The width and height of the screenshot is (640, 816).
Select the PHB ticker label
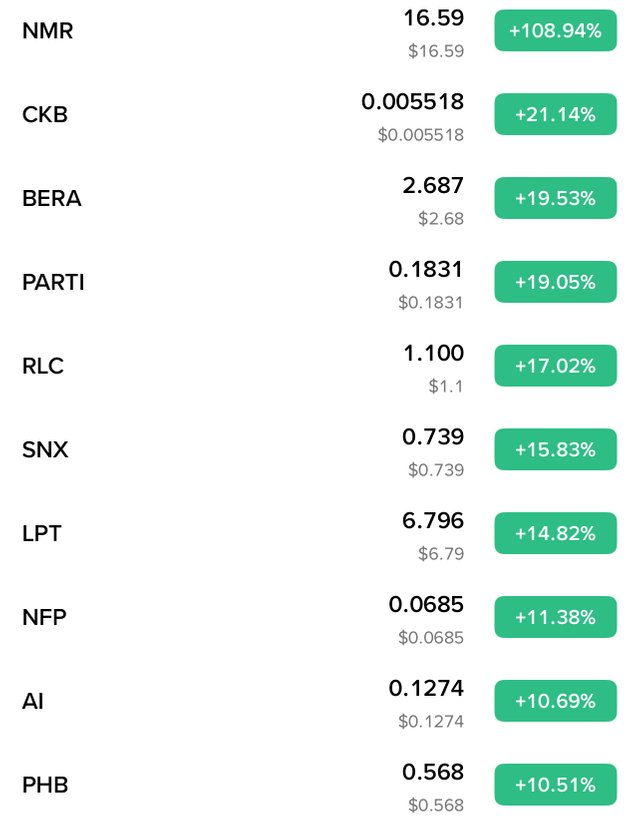pos(45,785)
